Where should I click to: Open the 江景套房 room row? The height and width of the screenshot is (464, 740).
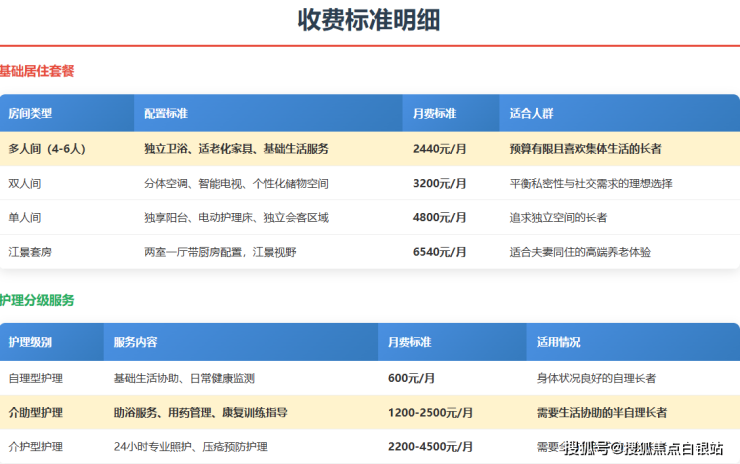[x=30, y=252]
